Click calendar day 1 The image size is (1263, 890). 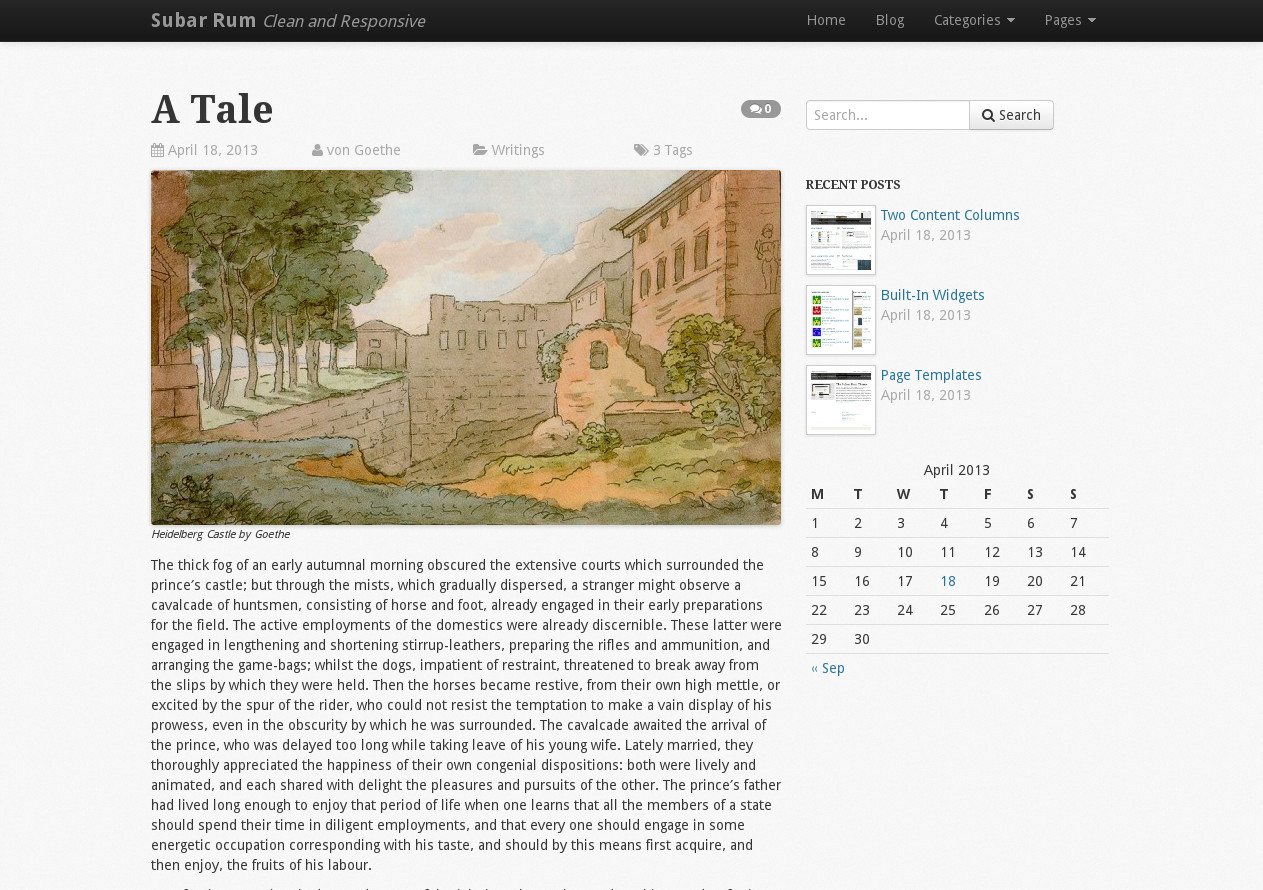pos(815,523)
